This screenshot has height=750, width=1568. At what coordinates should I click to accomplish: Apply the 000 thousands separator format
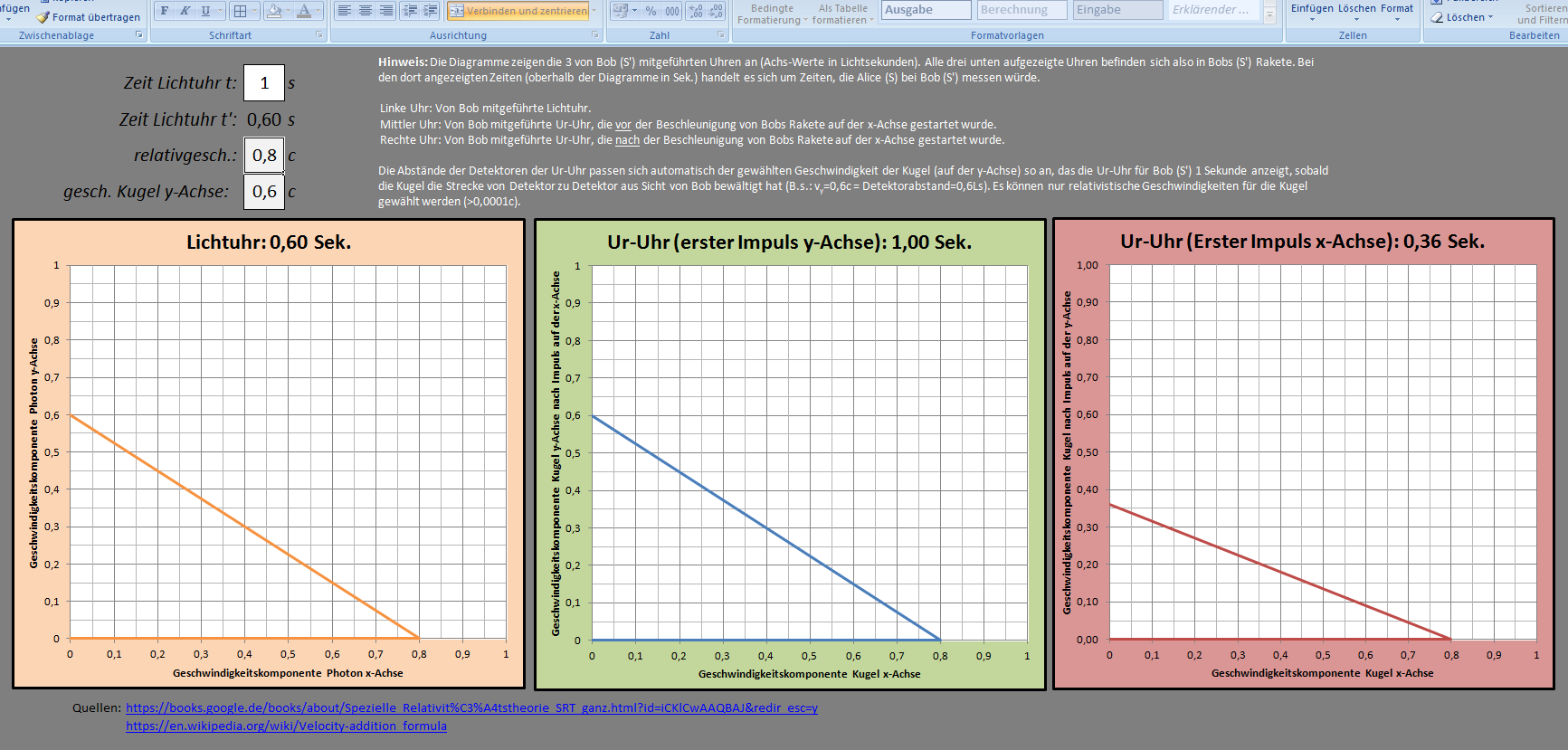coord(672,11)
